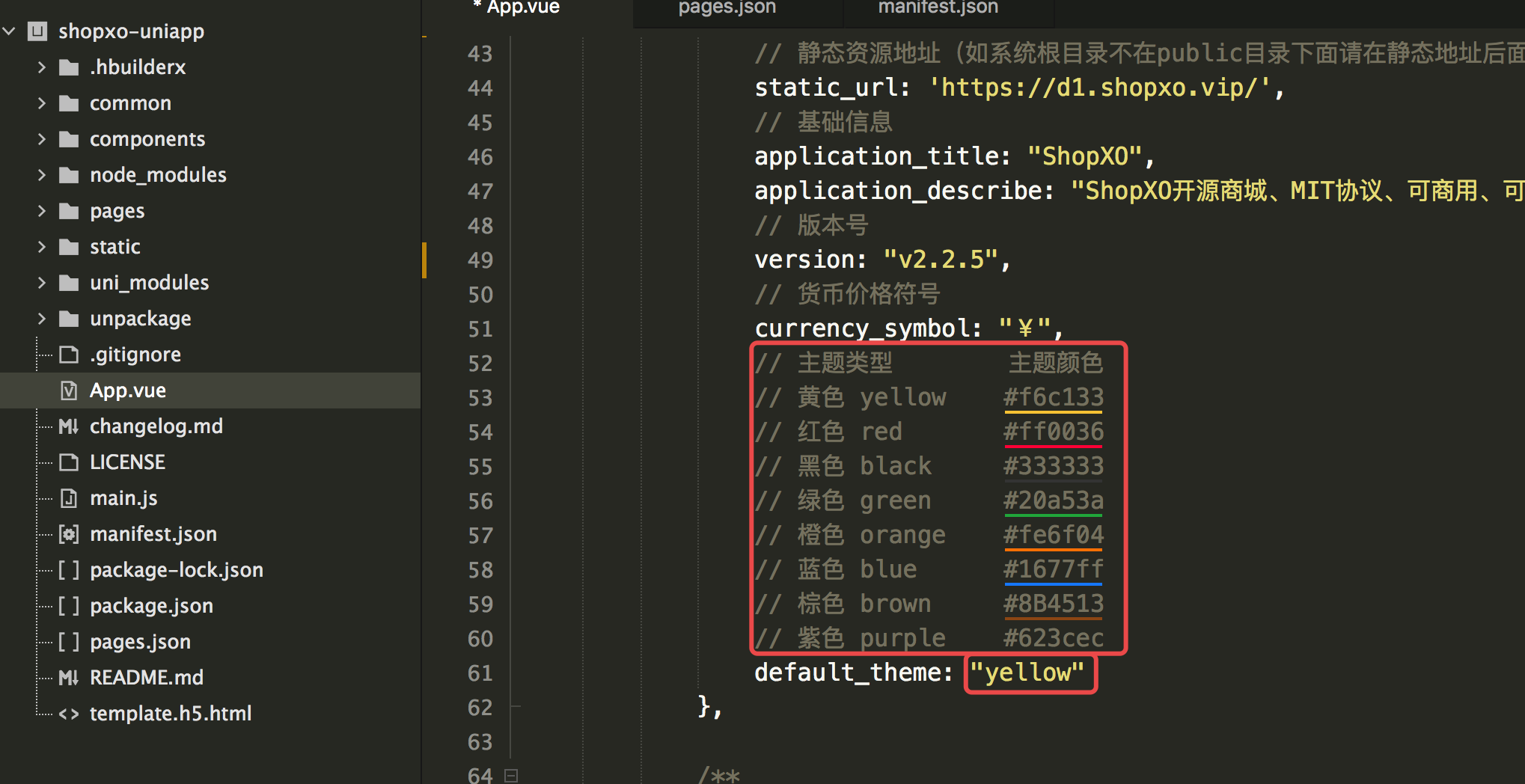This screenshot has height=784, width=1525.
Task: Open README.md from the file tree
Action: pos(147,678)
